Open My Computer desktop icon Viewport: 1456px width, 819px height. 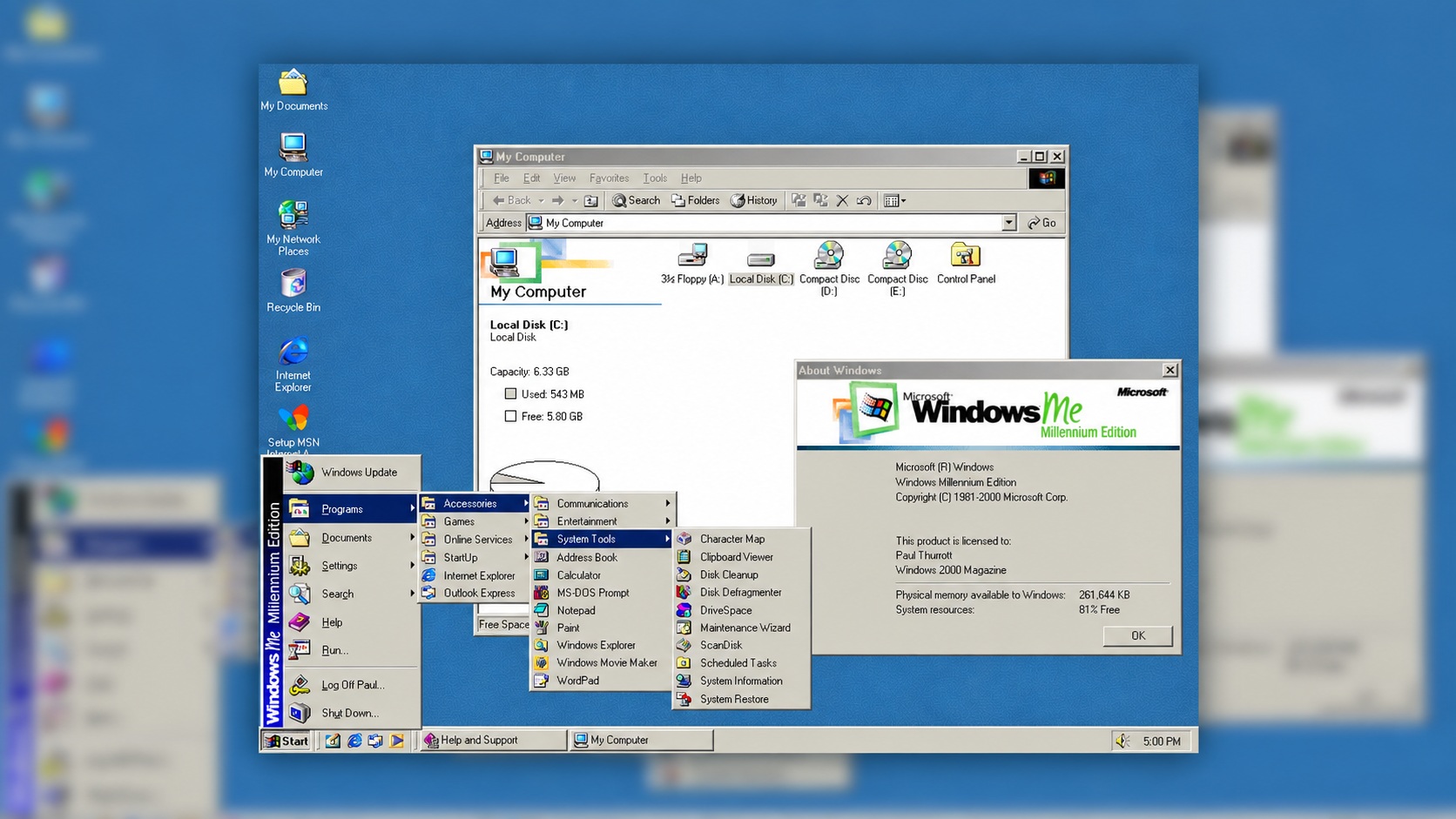pos(293,156)
